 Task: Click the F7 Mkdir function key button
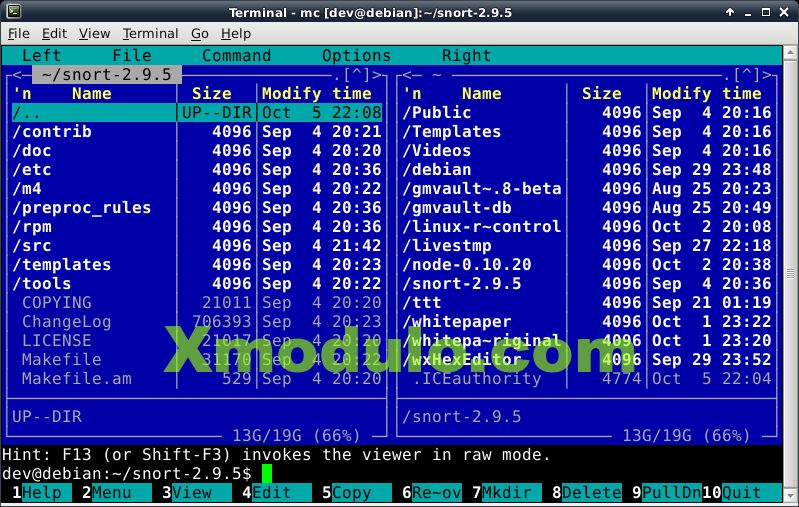(x=507, y=492)
